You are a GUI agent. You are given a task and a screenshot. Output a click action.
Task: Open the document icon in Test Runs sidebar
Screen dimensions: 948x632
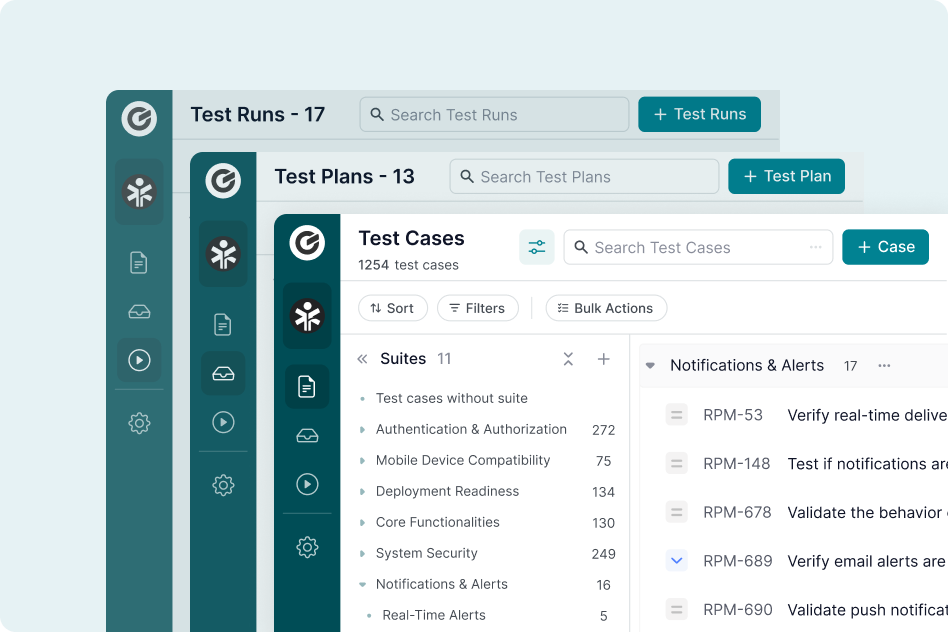click(138, 262)
